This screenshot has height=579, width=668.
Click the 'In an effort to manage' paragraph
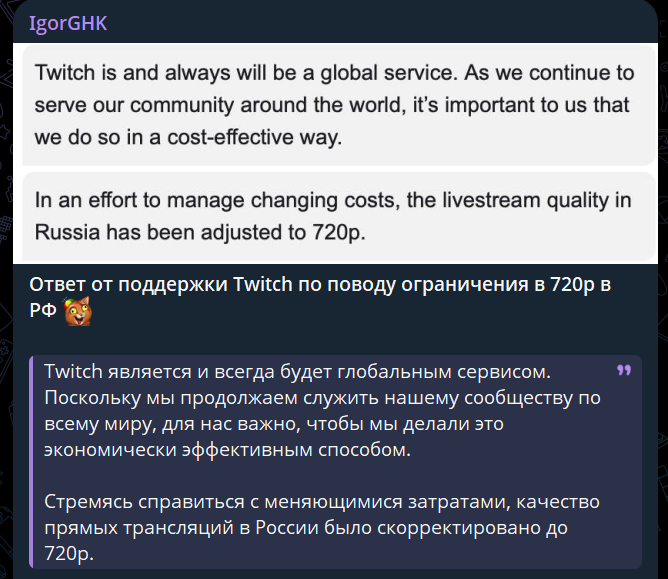[333, 216]
